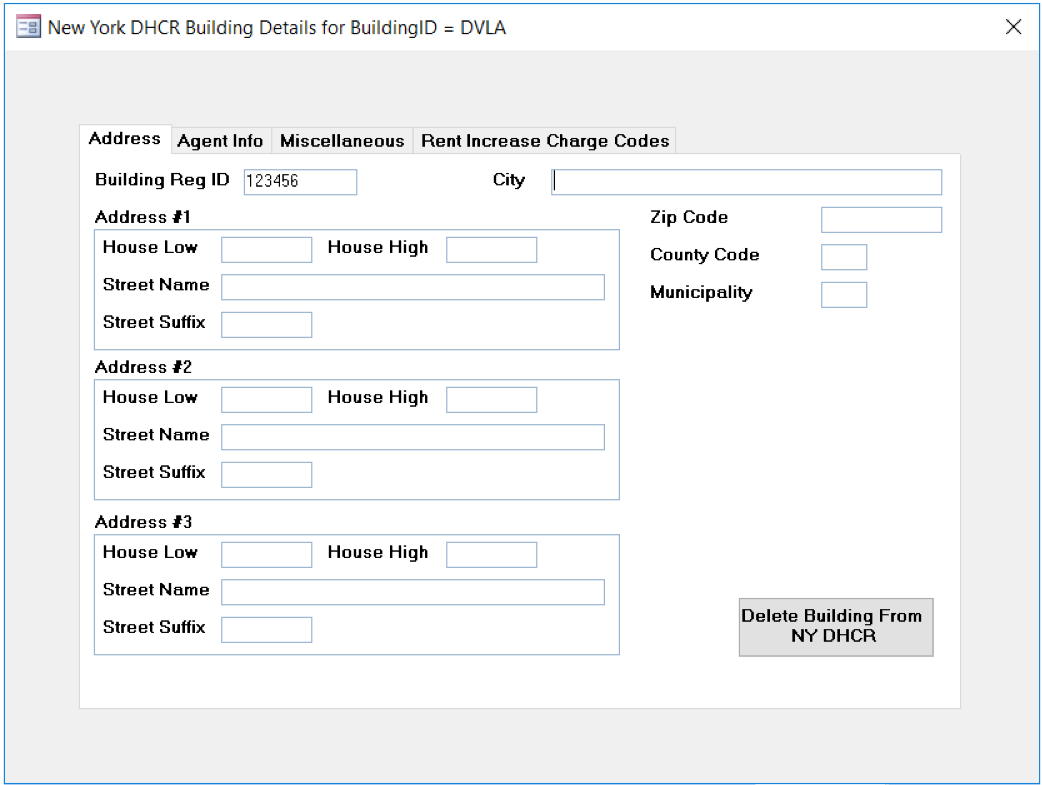Click Address #2 House Low field
Screen dimensions: 1042x785
tap(266, 399)
